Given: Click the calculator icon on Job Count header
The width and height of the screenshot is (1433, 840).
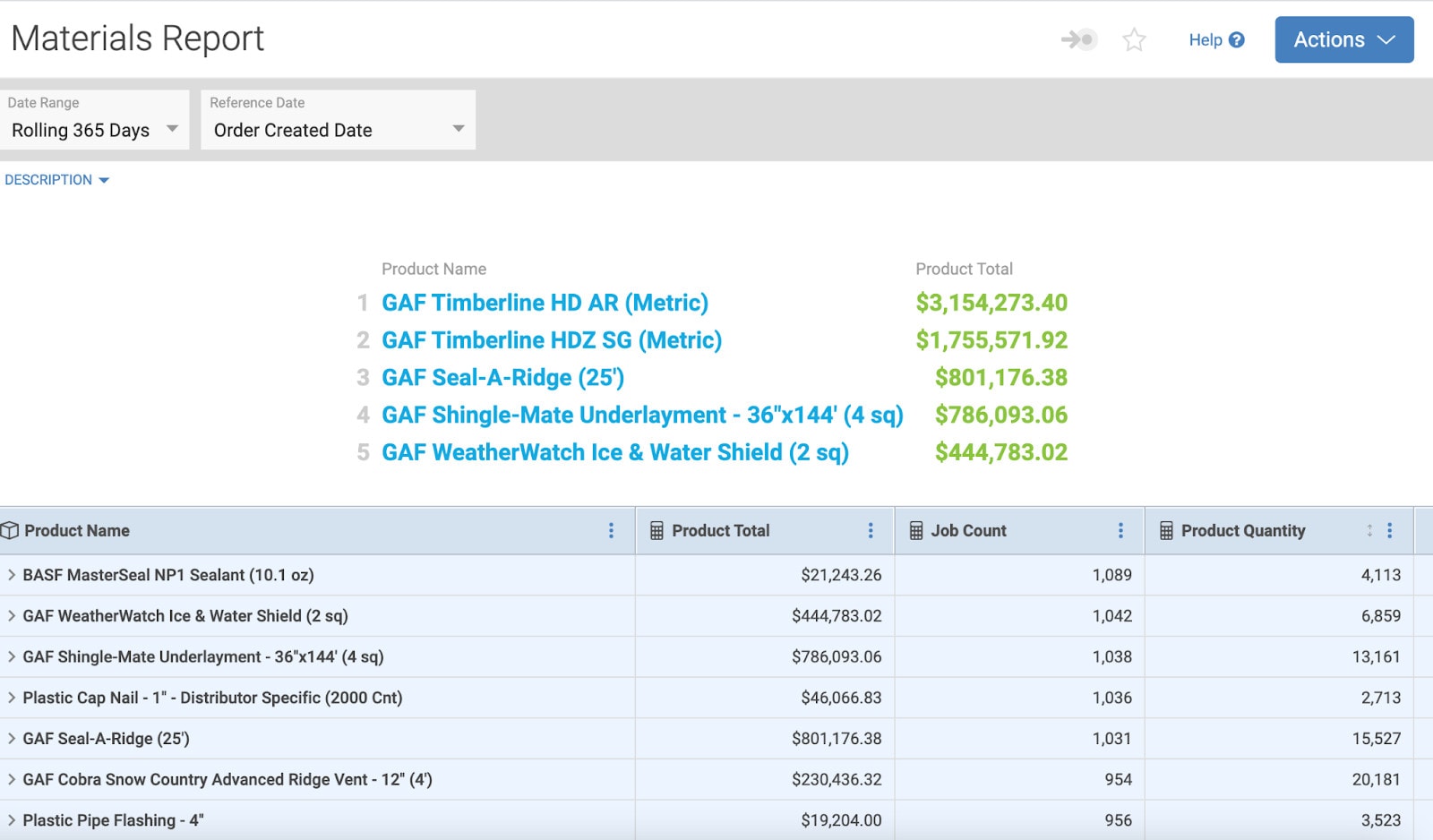Looking at the screenshot, I should 914,530.
